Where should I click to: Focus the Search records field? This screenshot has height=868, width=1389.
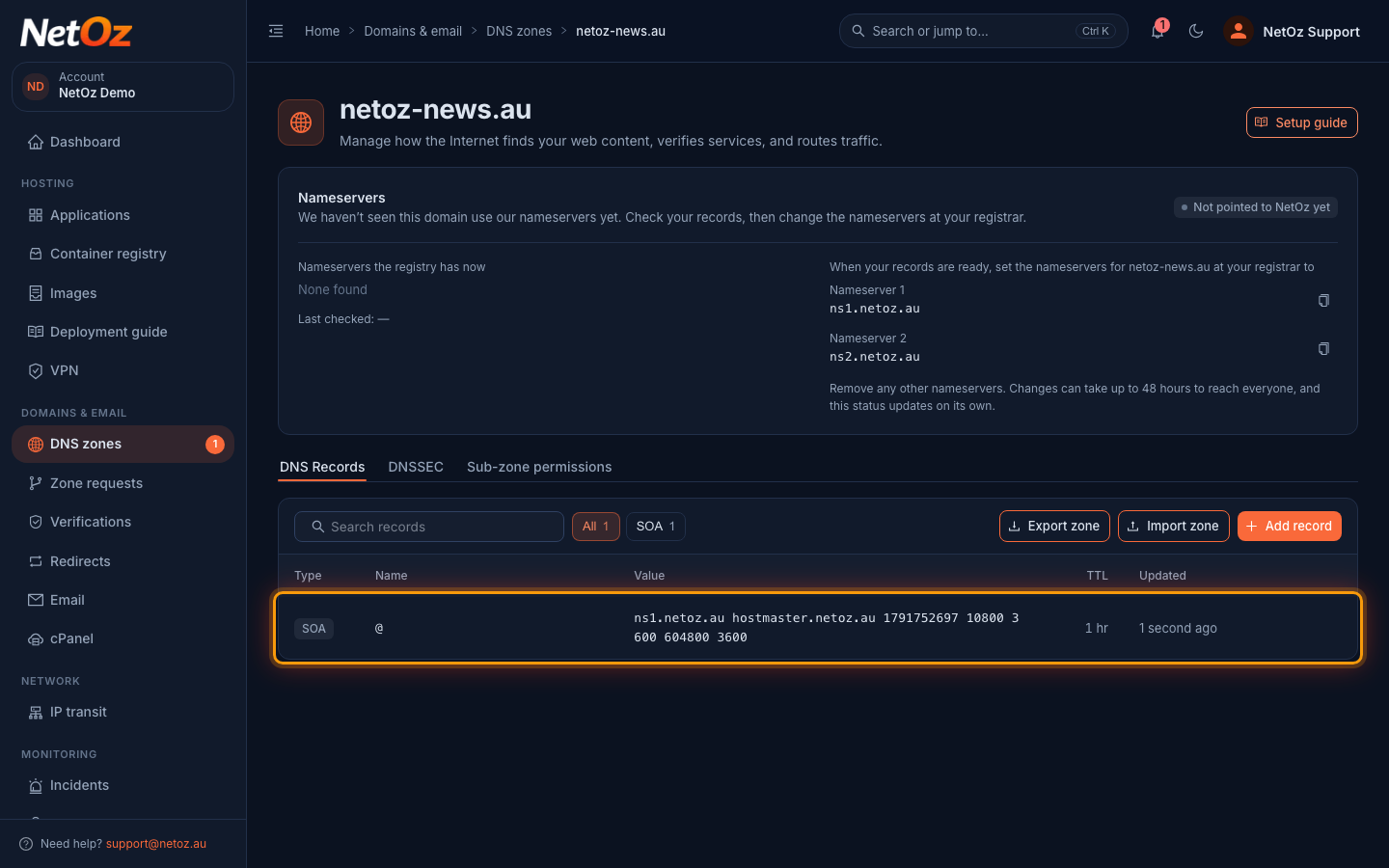[x=429, y=527]
